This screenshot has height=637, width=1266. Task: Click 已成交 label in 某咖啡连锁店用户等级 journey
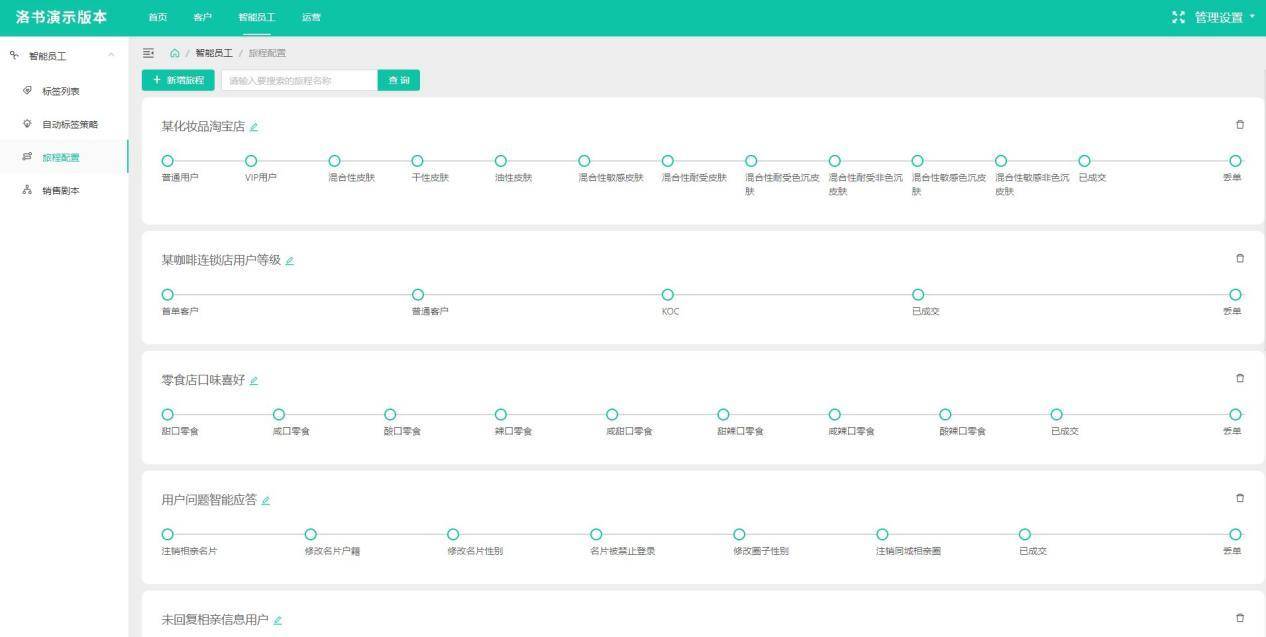pos(926,312)
